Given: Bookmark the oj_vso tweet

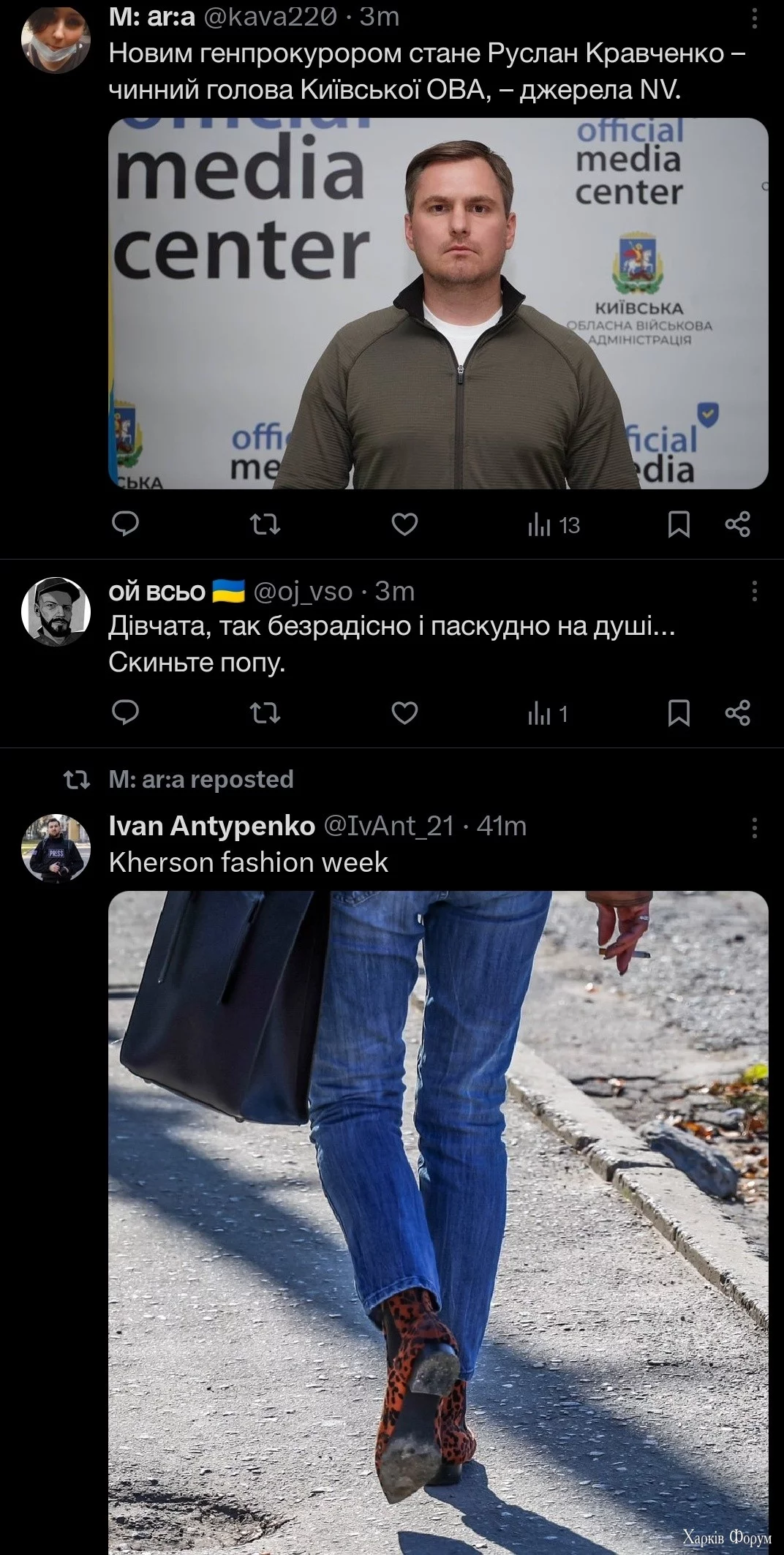Looking at the screenshot, I should [679, 713].
